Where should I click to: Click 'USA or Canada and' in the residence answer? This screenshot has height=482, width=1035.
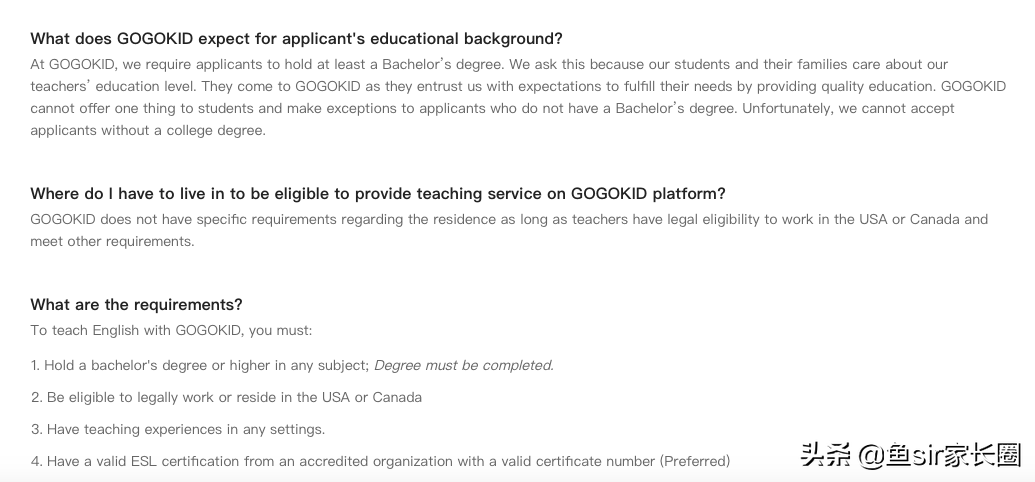(x=923, y=220)
